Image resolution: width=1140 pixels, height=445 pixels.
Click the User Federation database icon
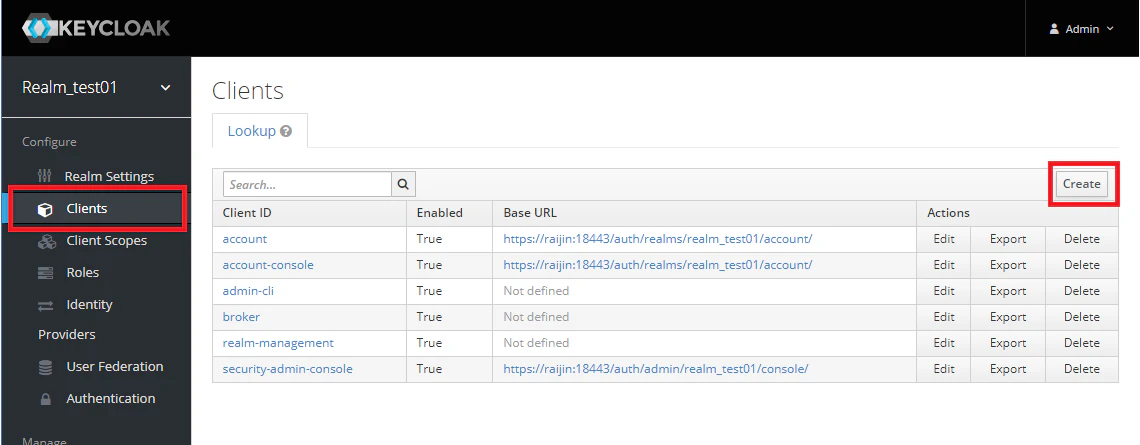pos(45,367)
